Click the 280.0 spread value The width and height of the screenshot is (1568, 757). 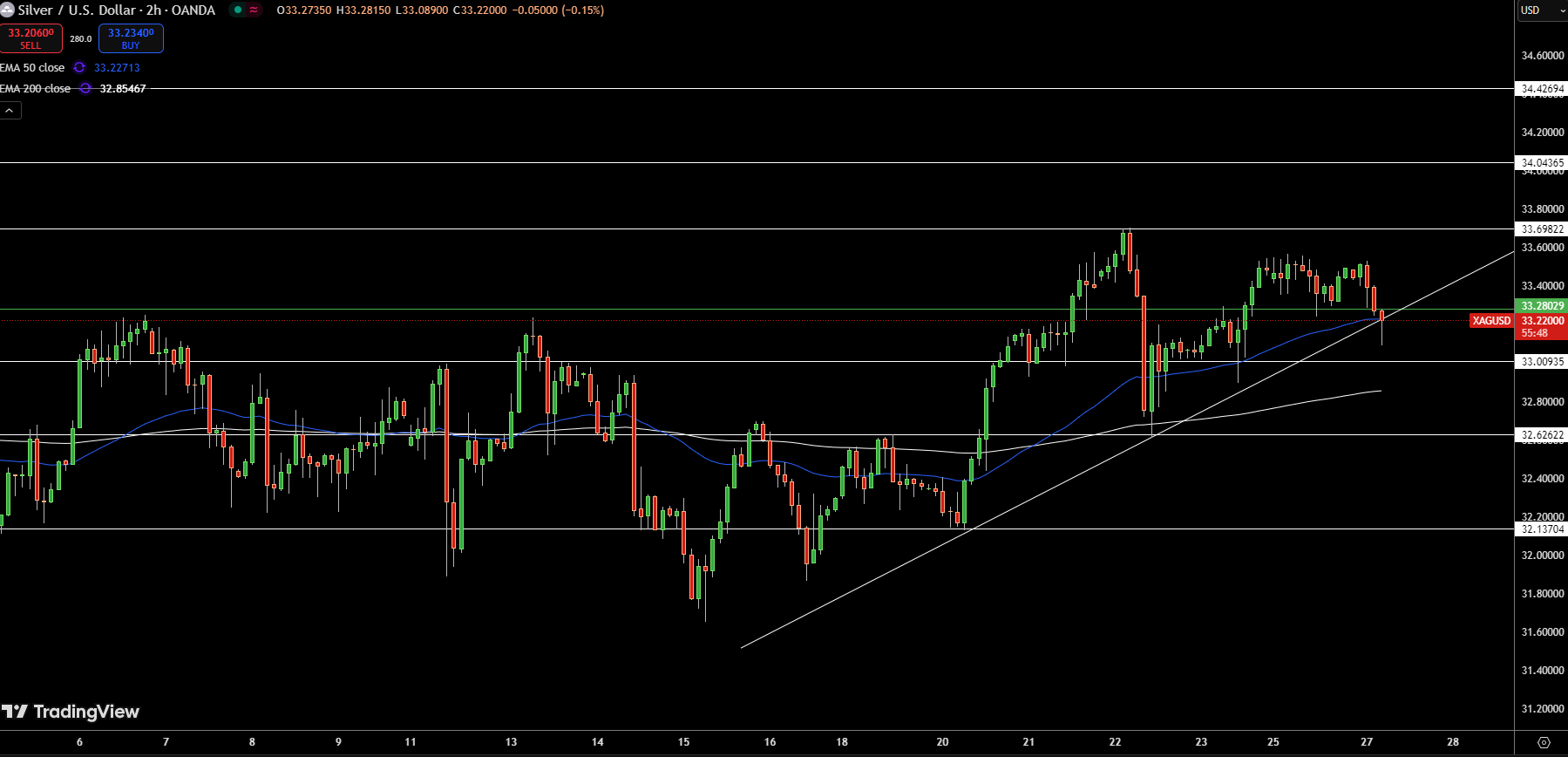coord(81,38)
